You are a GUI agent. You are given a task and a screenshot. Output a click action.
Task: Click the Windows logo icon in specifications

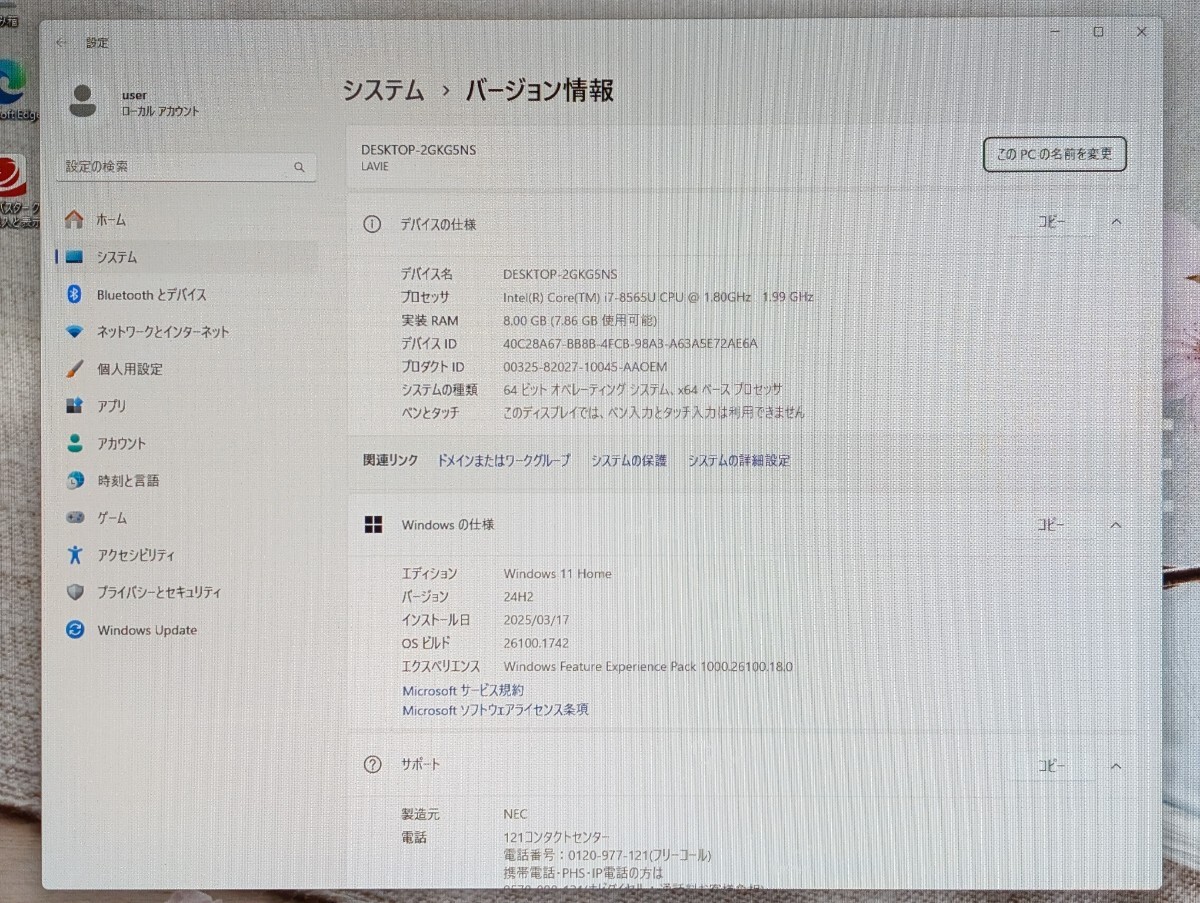click(373, 524)
